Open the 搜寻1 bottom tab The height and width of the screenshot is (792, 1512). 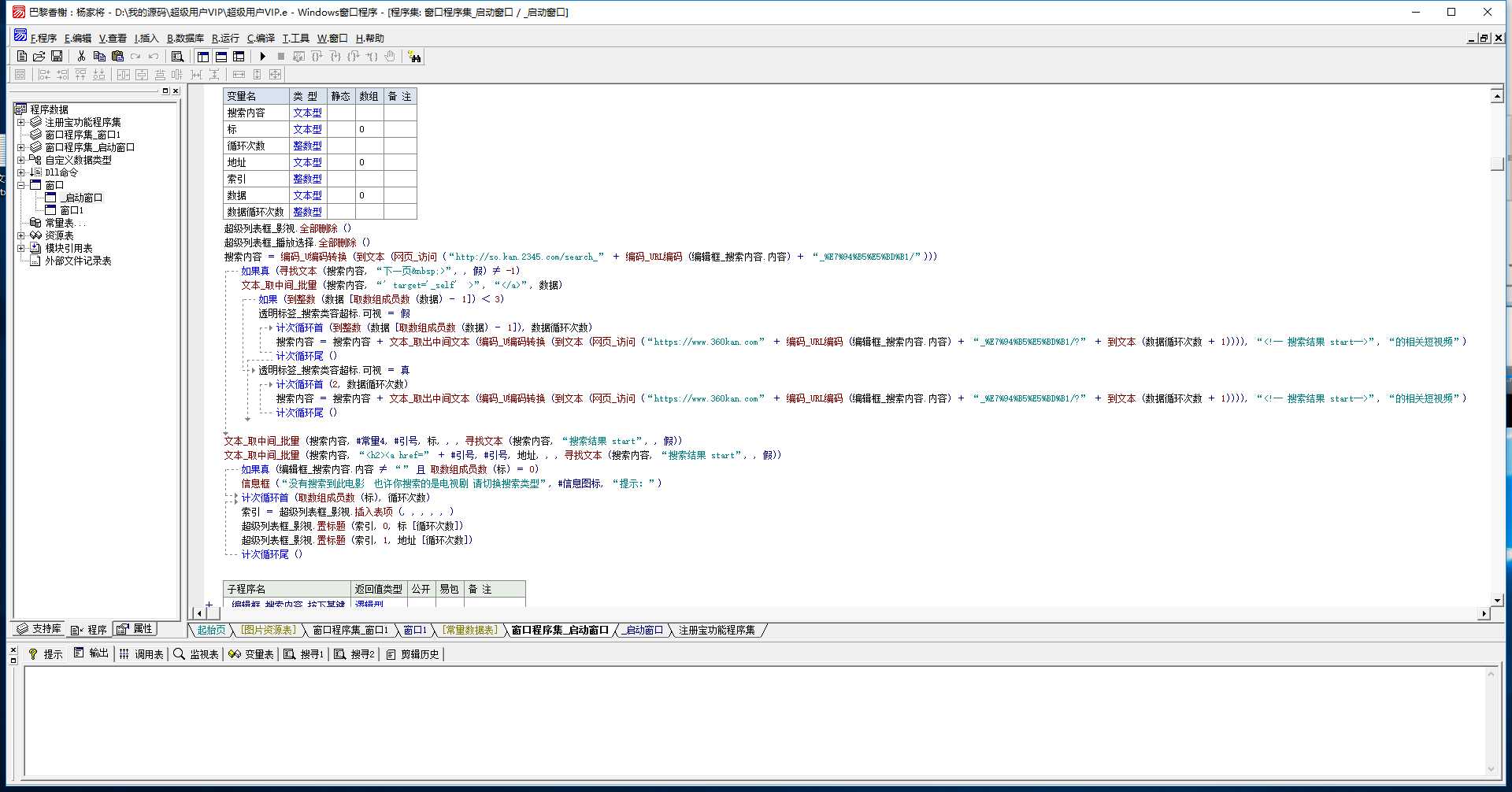coord(304,653)
